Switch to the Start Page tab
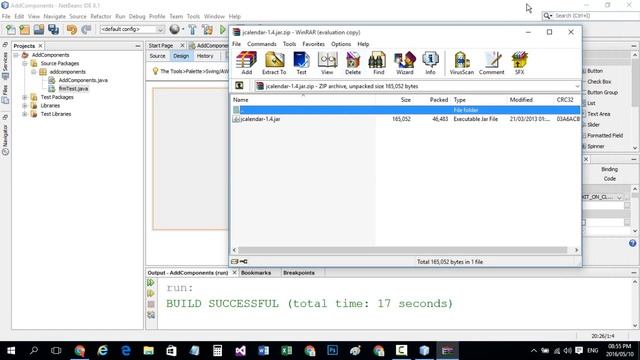The width and height of the screenshot is (640, 360). (x=161, y=45)
